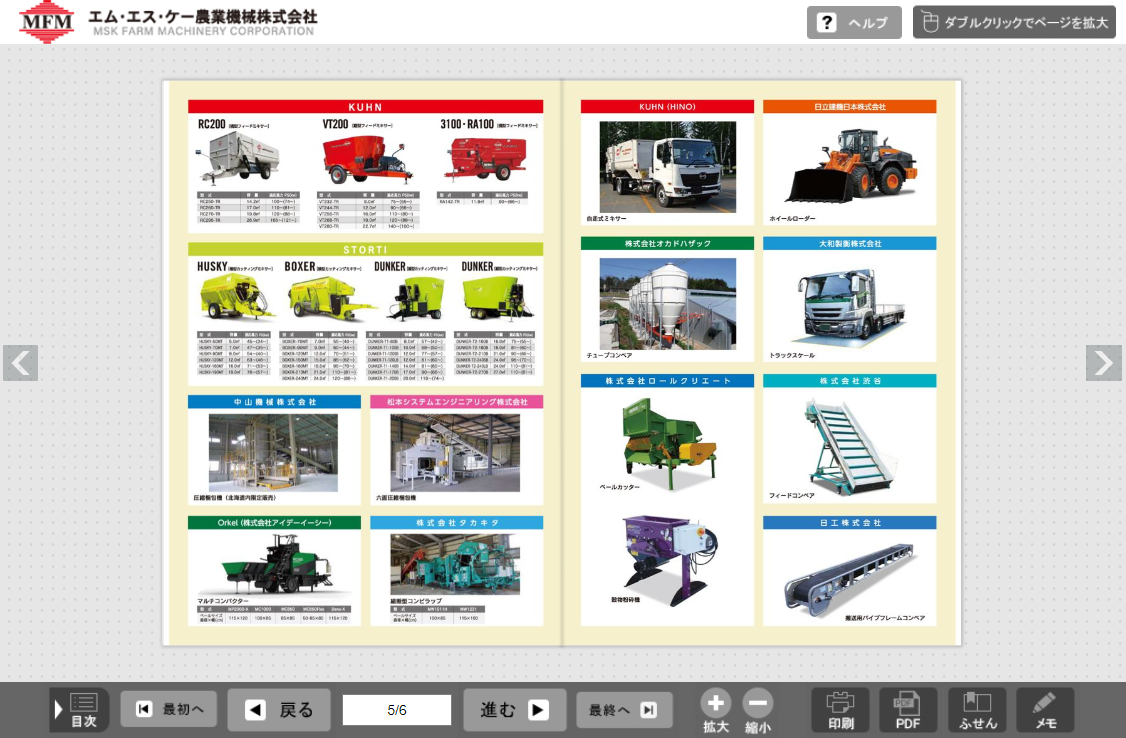Click the STORTI section header

(365, 250)
